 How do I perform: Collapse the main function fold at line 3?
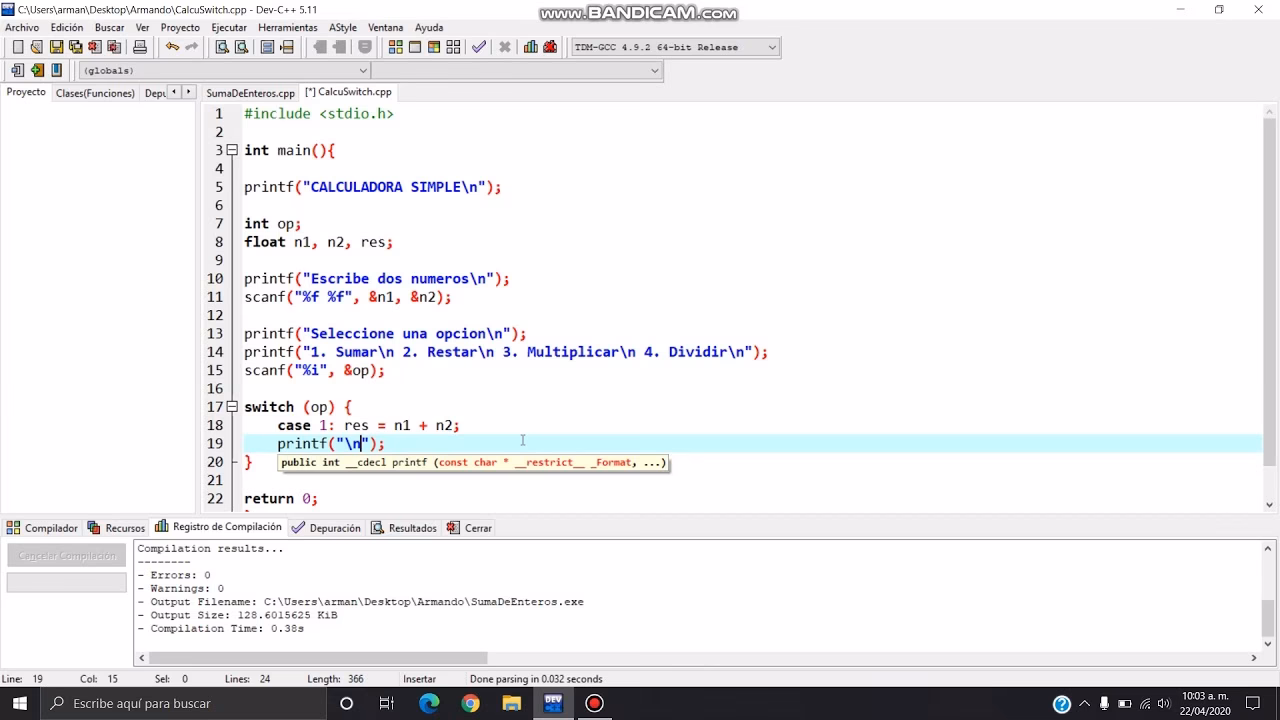232,150
